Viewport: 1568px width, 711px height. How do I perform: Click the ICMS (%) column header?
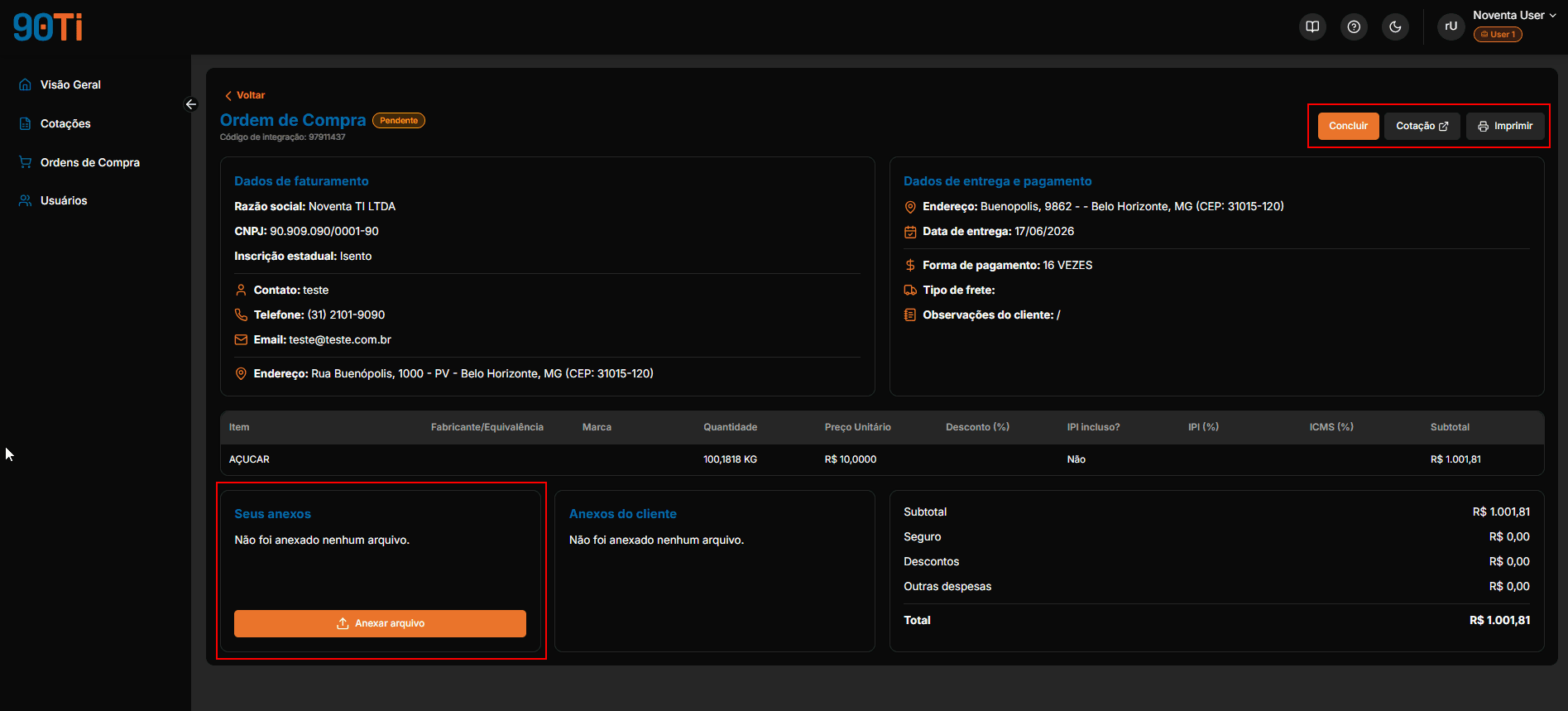point(1331,427)
